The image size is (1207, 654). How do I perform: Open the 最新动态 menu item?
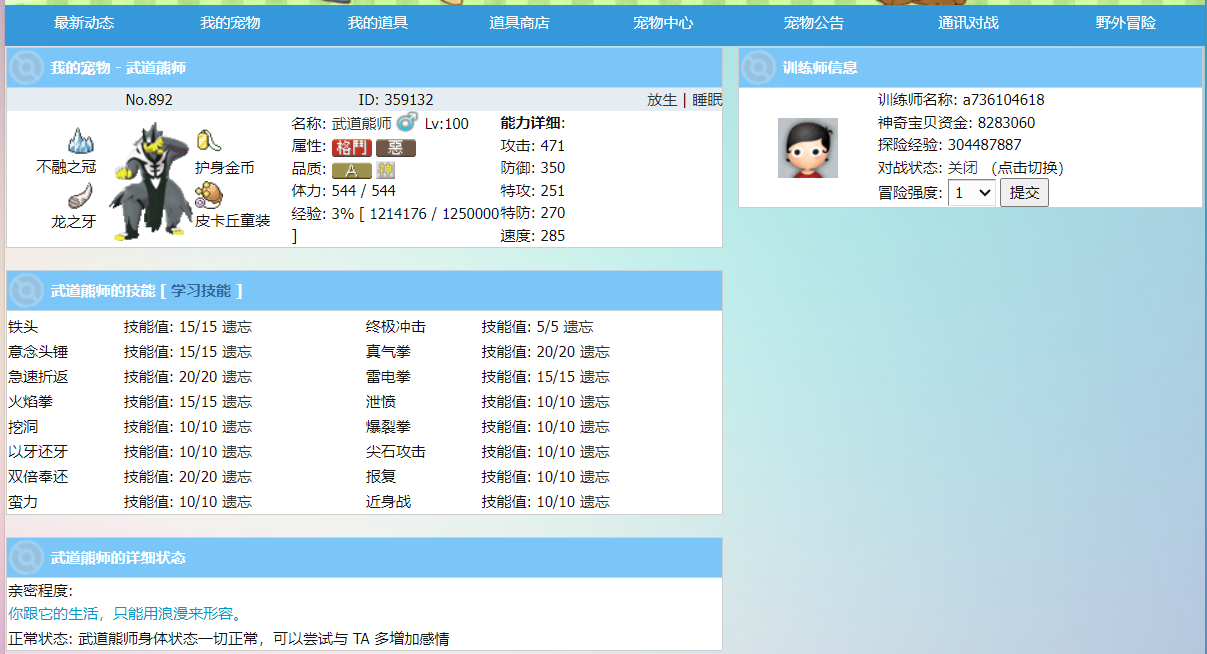point(84,23)
